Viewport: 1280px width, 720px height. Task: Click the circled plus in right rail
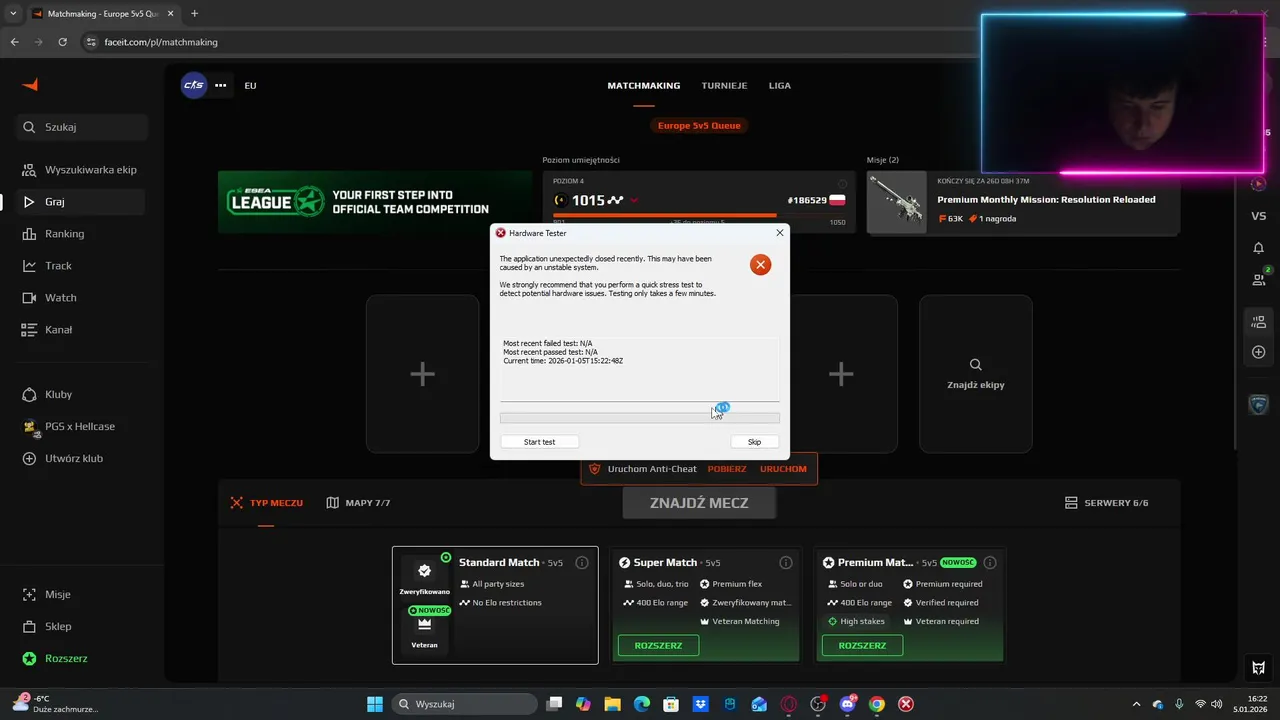coord(1258,352)
